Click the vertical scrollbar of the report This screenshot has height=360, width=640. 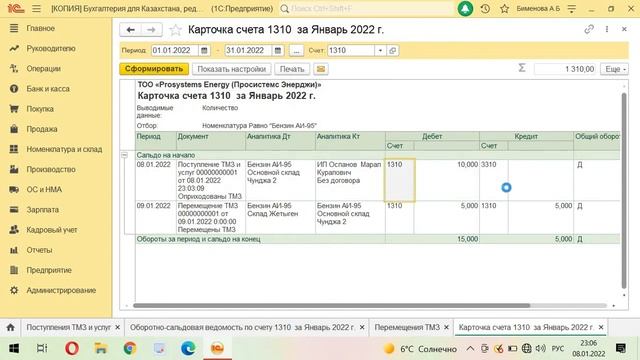[624, 190]
